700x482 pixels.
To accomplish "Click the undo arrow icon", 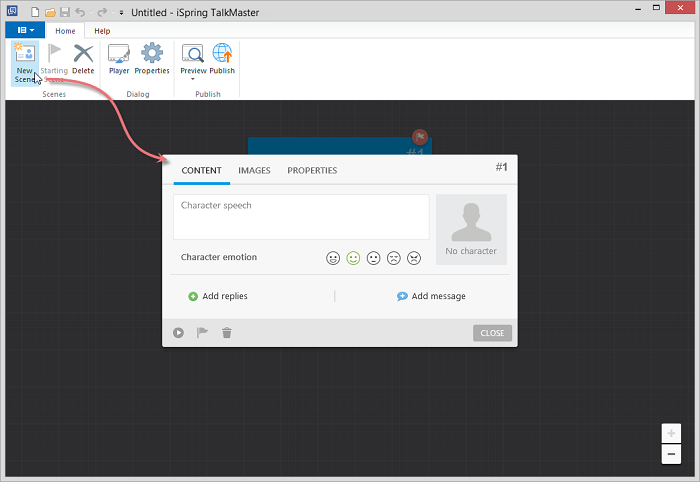I will click(x=80, y=12).
